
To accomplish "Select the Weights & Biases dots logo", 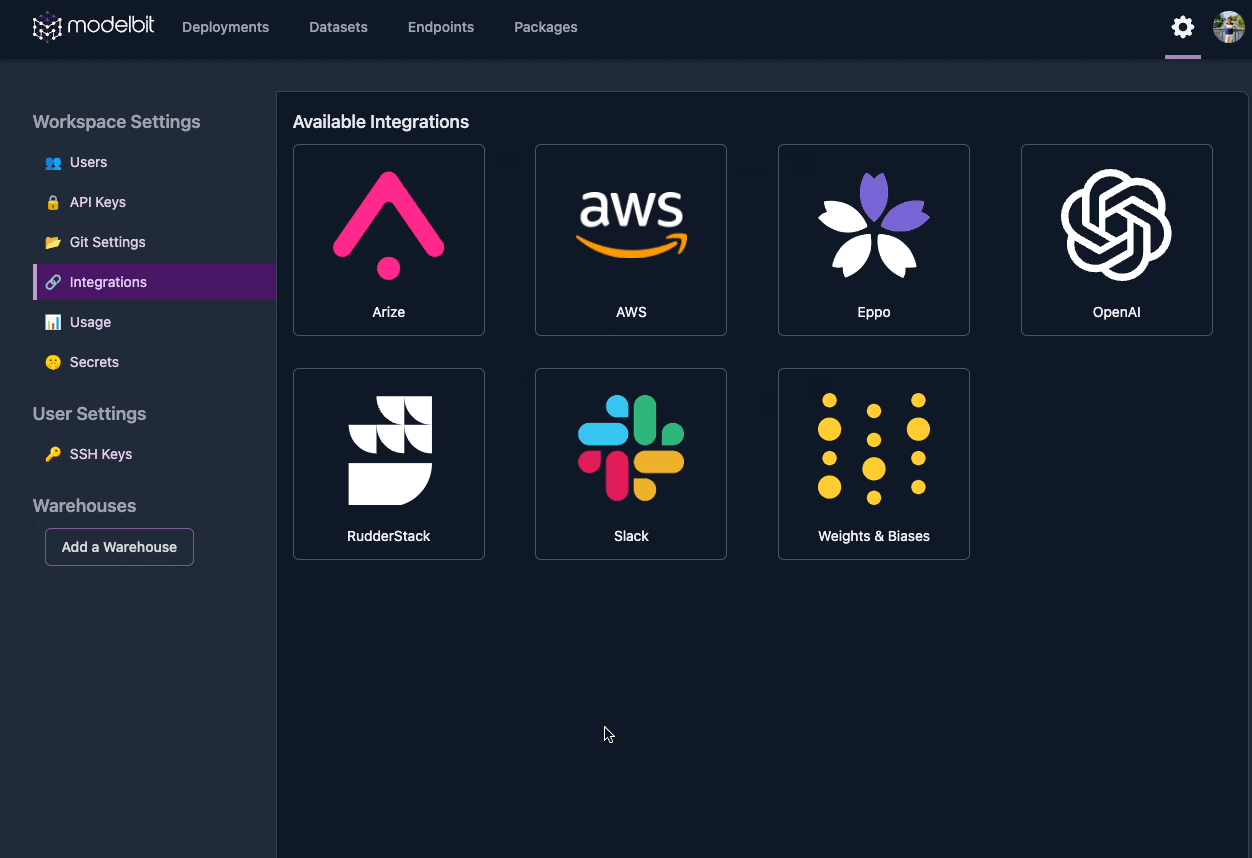I will (x=874, y=448).
